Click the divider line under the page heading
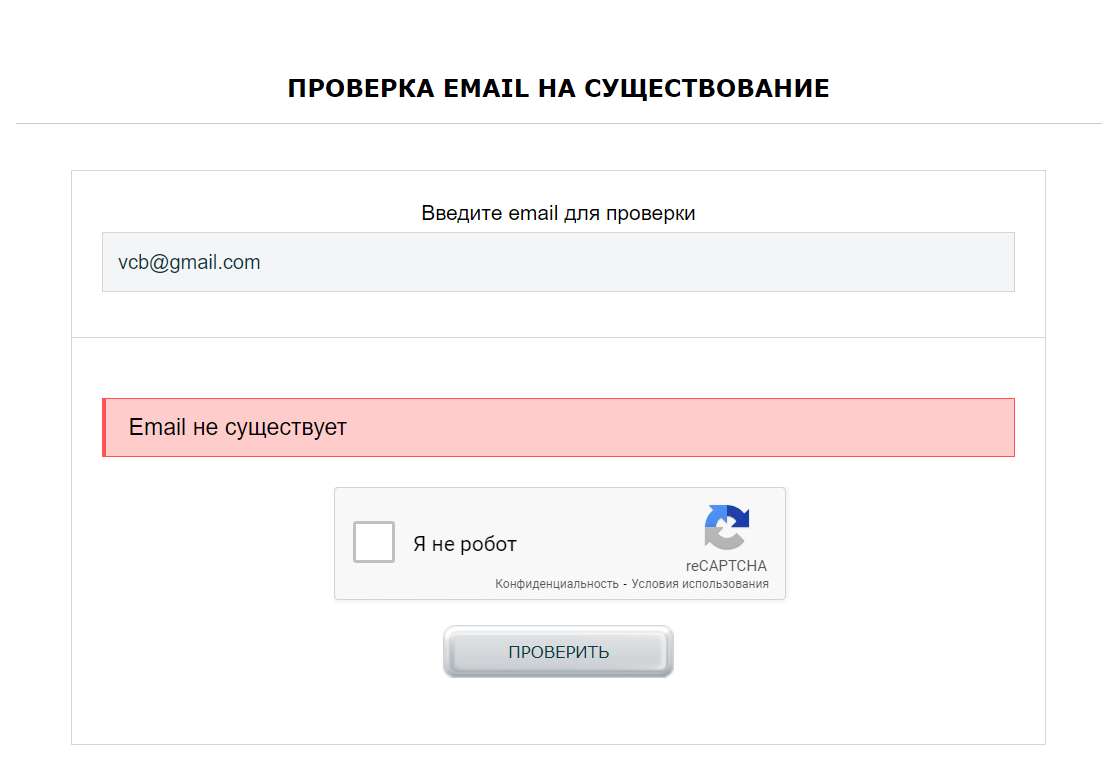1116x772 pixels. [x=558, y=124]
